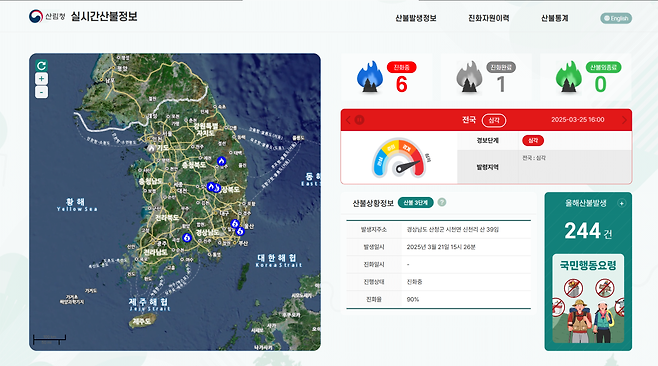Click the teal 산불 3단계 badge
658x366 pixels.
[x=415, y=202]
